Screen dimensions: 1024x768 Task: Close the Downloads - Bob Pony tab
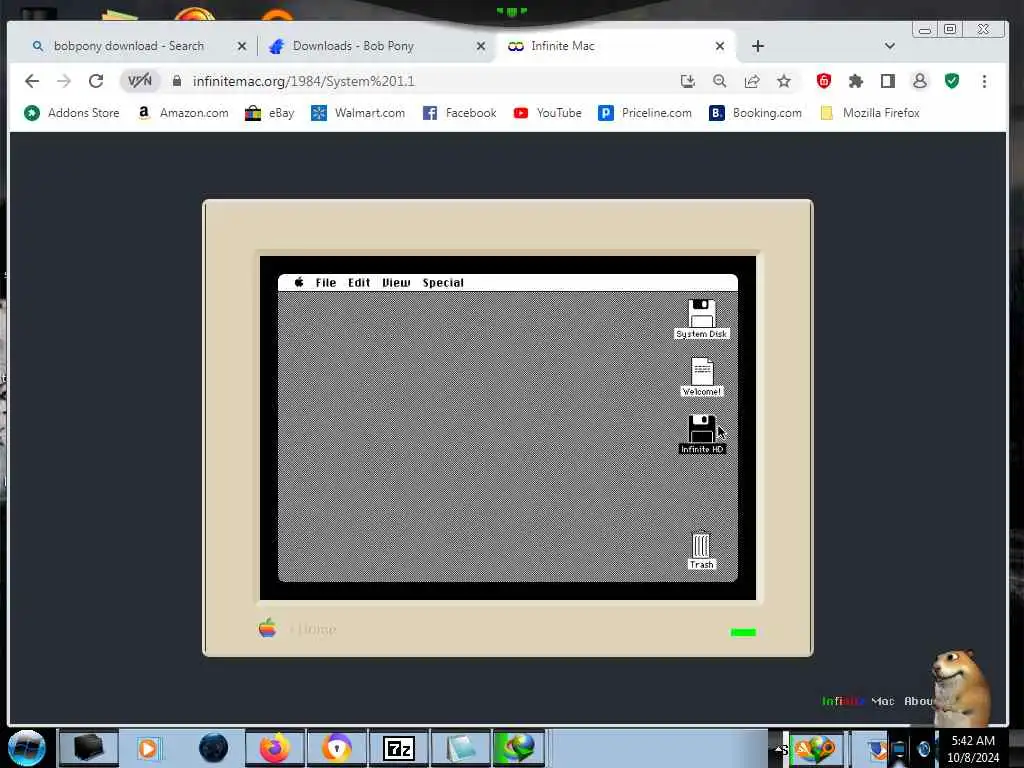481,46
